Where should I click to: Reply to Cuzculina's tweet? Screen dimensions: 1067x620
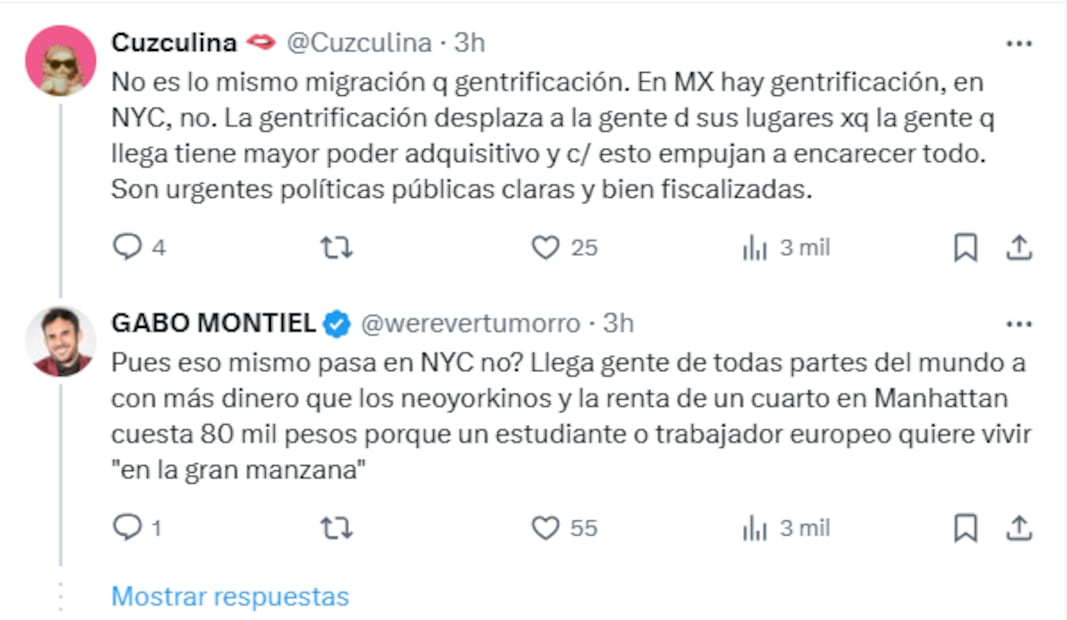(x=128, y=248)
